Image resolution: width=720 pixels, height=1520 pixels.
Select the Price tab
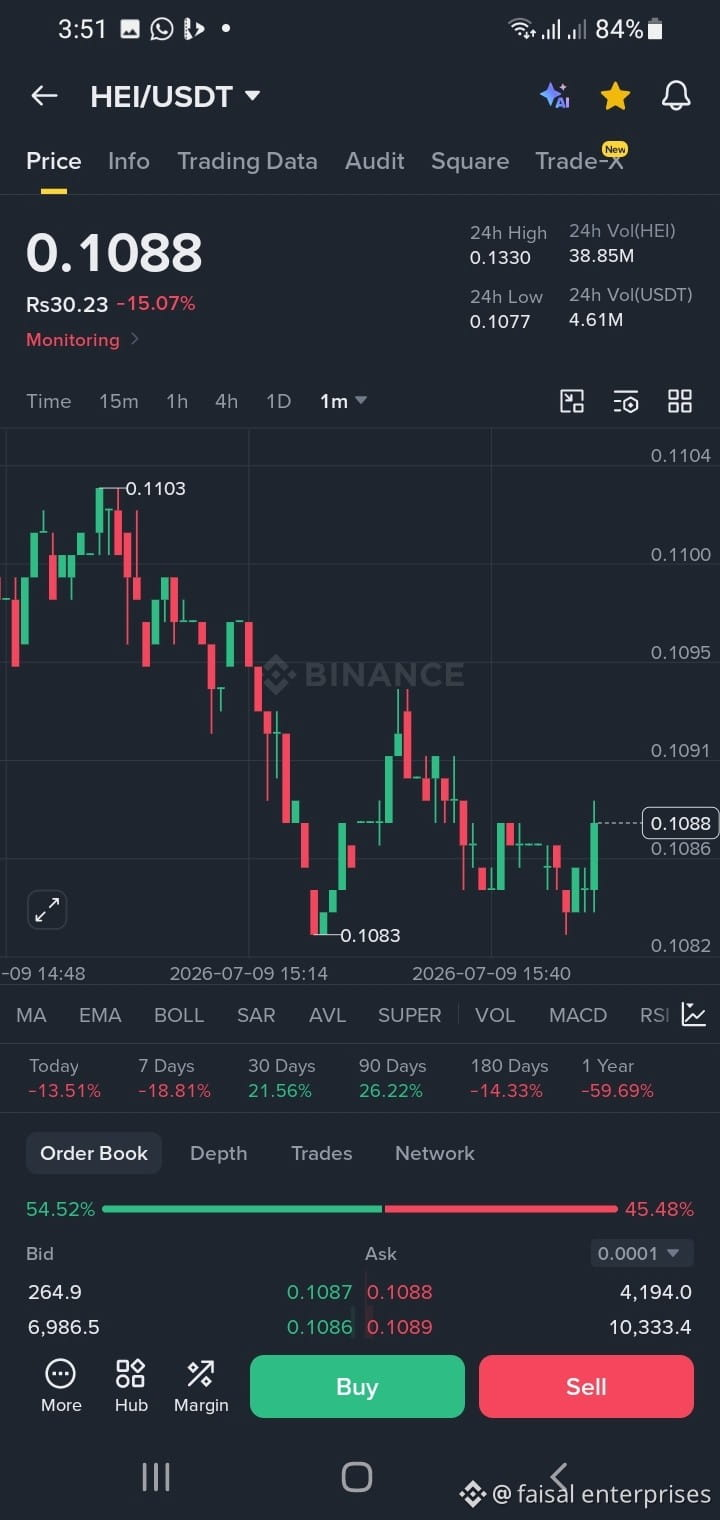tap(54, 161)
